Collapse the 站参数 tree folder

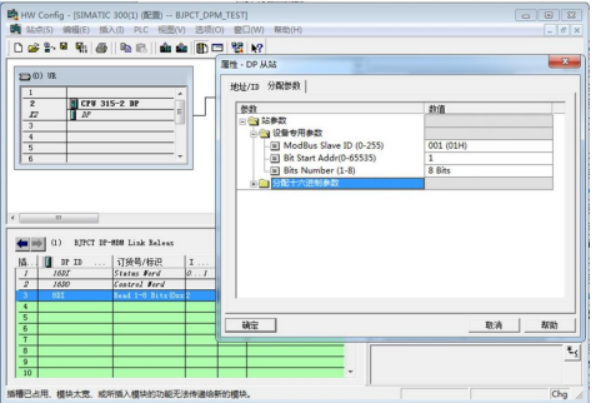click(x=243, y=121)
